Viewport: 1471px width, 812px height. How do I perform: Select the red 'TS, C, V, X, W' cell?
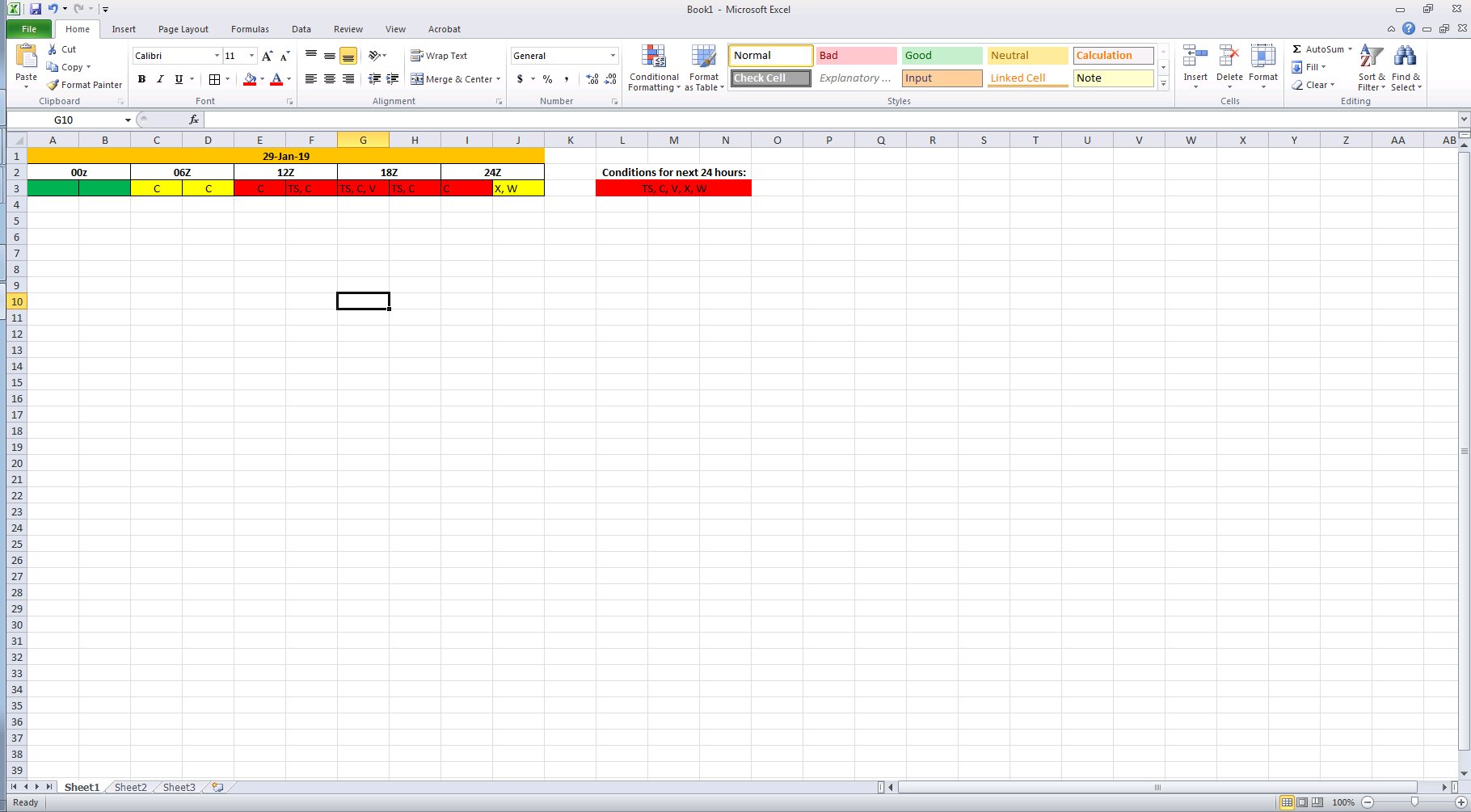coord(673,188)
